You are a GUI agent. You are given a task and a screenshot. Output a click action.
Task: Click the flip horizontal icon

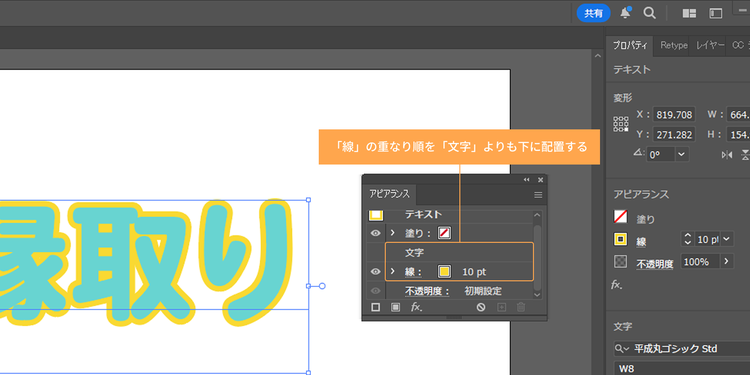(x=727, y=154)
